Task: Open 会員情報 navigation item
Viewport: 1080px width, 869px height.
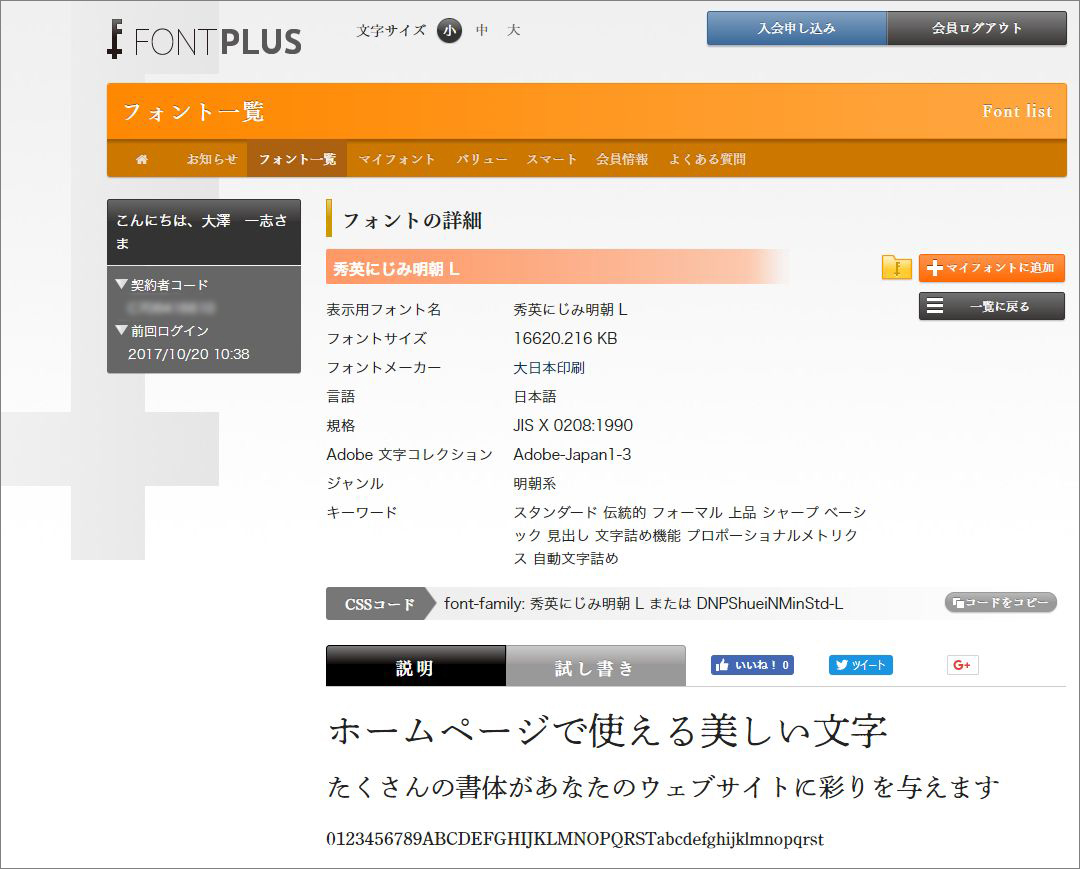Action: tap(622, 159)
